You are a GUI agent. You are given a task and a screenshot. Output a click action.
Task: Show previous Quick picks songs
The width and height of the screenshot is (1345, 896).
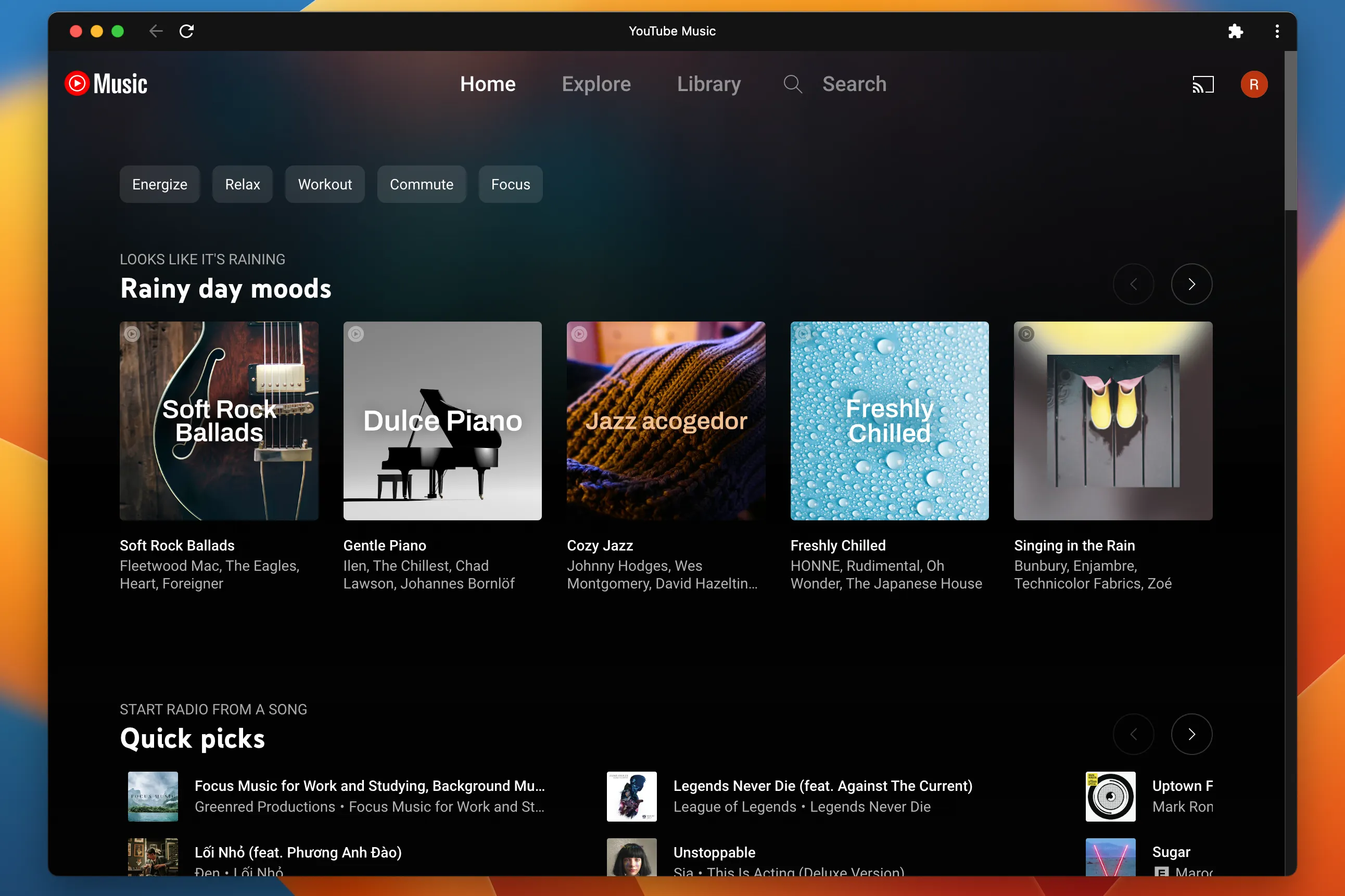1133,734
